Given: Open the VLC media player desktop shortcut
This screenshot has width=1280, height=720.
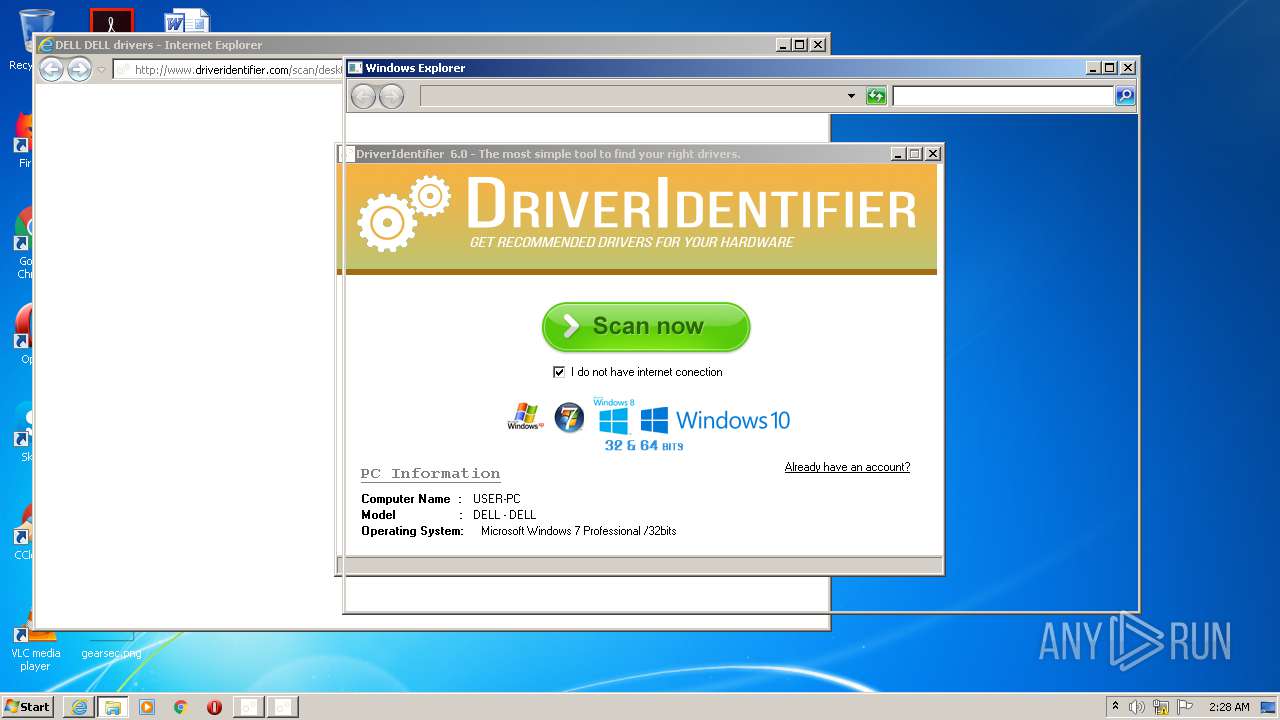Looking at the screenshot, I should 35,648.
